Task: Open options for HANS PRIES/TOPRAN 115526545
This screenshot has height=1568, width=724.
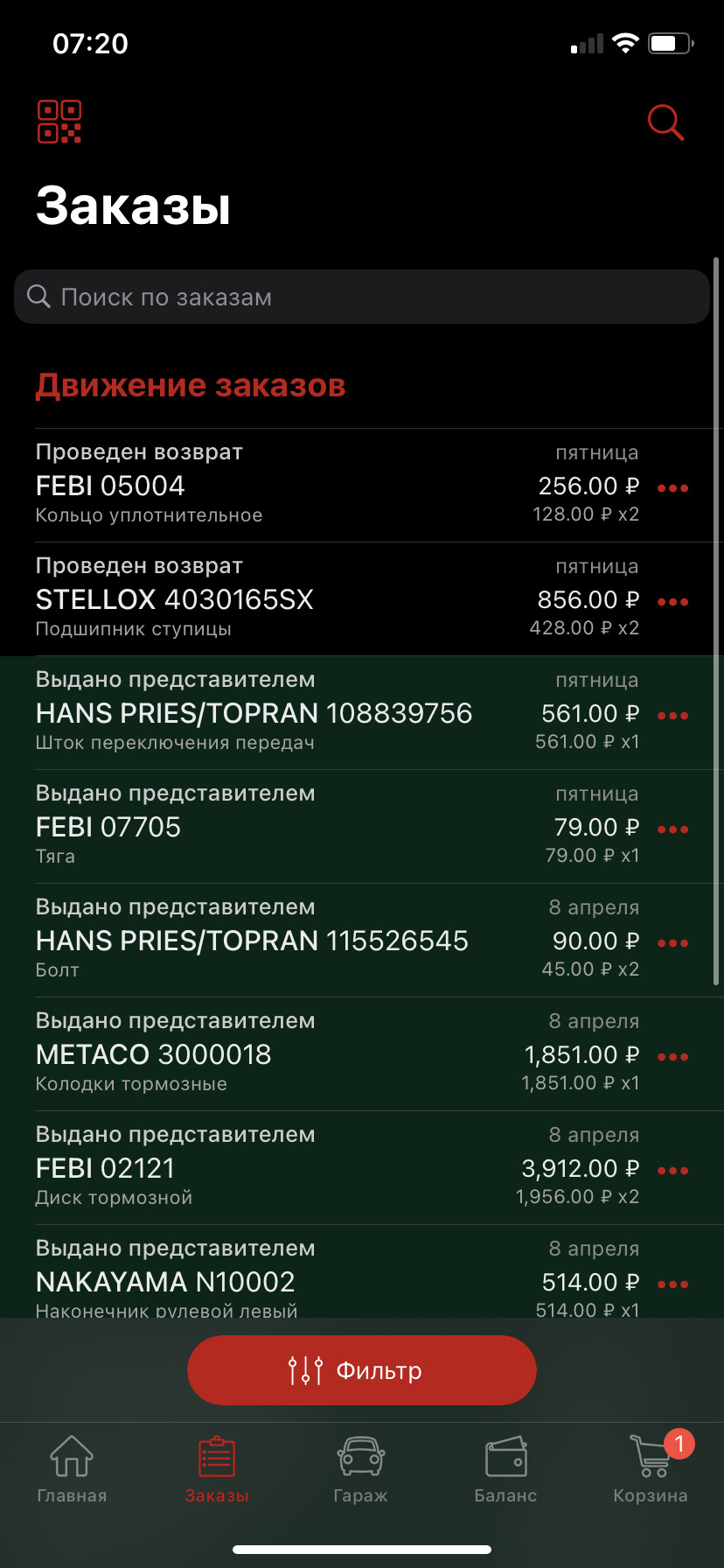Action: (x=672, y=943)
